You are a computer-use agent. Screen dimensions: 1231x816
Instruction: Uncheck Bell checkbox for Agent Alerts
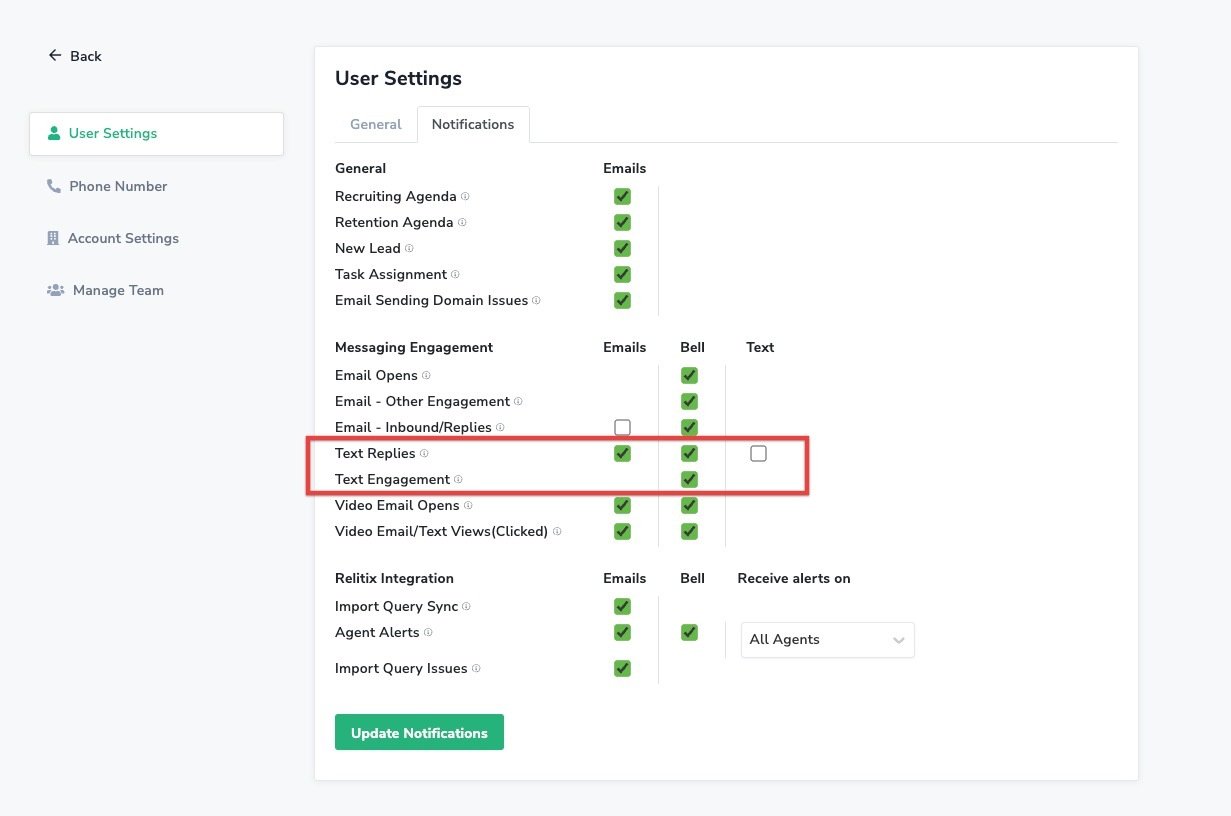tap(689, 632)
